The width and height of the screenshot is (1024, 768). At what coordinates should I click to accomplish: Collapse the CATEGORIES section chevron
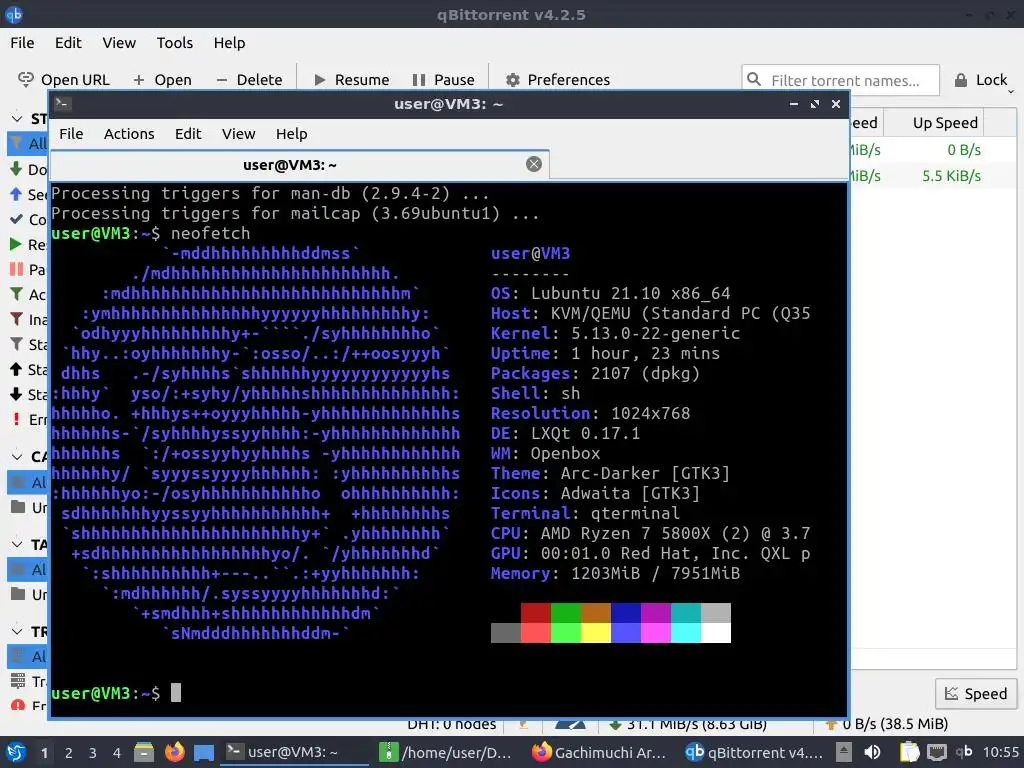click(x=17, y=456)
